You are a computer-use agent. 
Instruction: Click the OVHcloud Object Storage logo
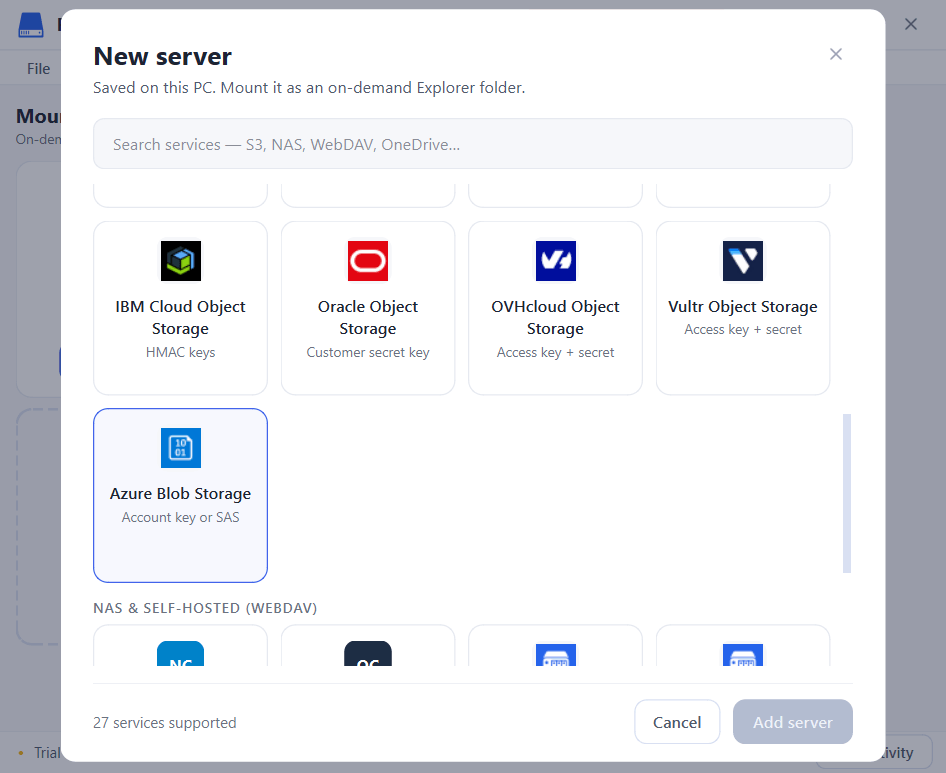click(x=556, y=261)
